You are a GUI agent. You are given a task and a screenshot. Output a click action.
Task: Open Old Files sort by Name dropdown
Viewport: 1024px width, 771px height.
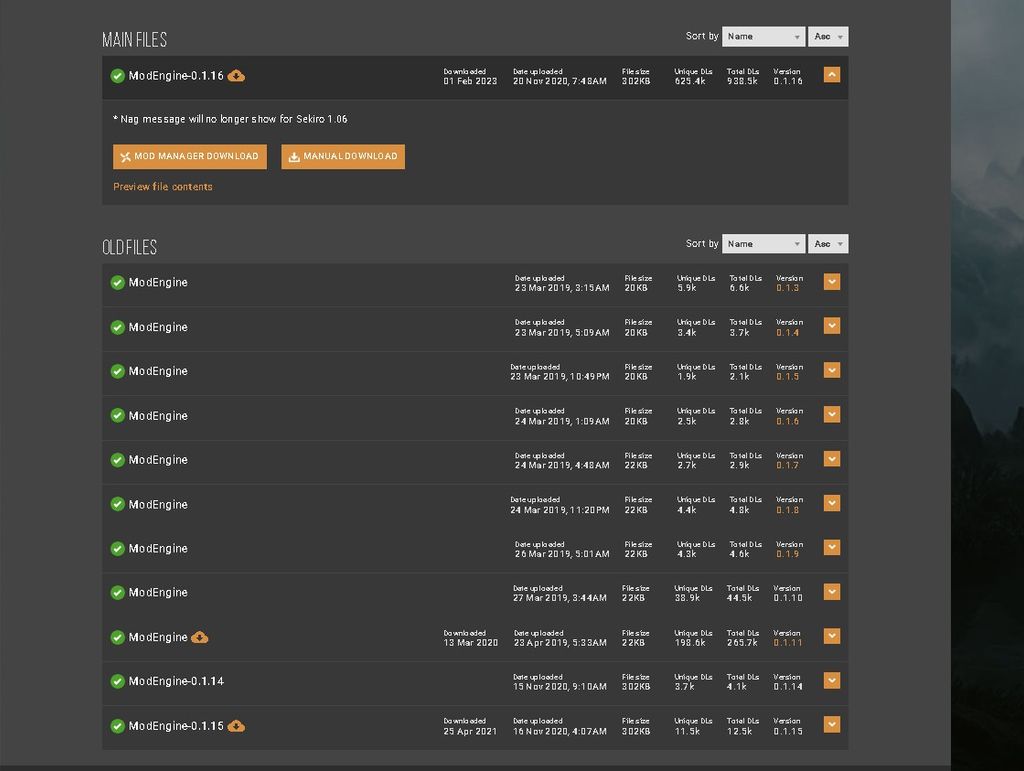coord(763,244)
